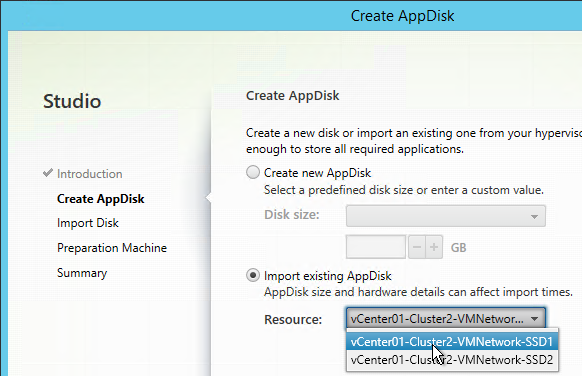Click the Resource label
The image size is (582, 376).
(293, 319)
